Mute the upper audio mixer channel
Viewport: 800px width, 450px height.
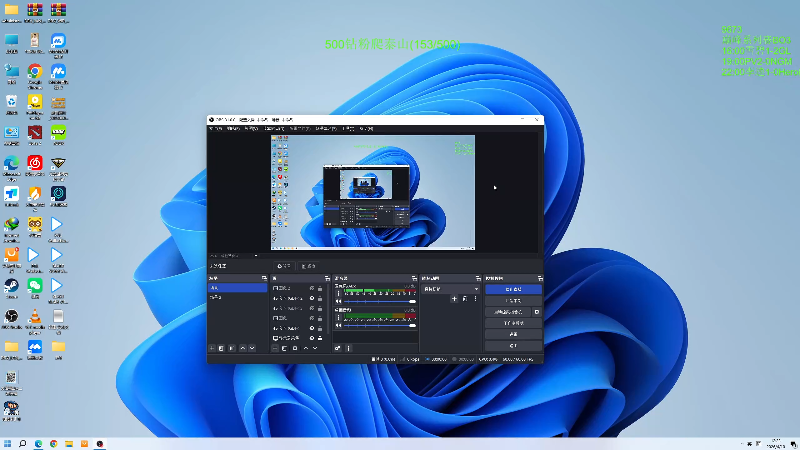338,301
